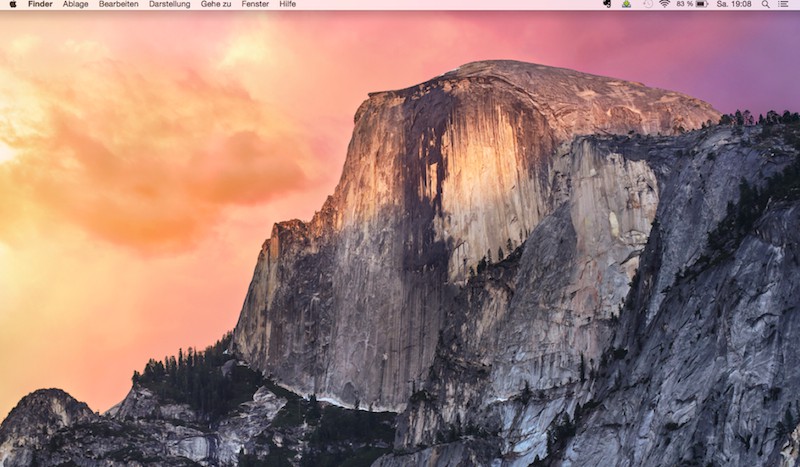Click the Evernote elephant menu bar icon
Image resolution: width=800 pixels, height=467 pixels.
607,4
